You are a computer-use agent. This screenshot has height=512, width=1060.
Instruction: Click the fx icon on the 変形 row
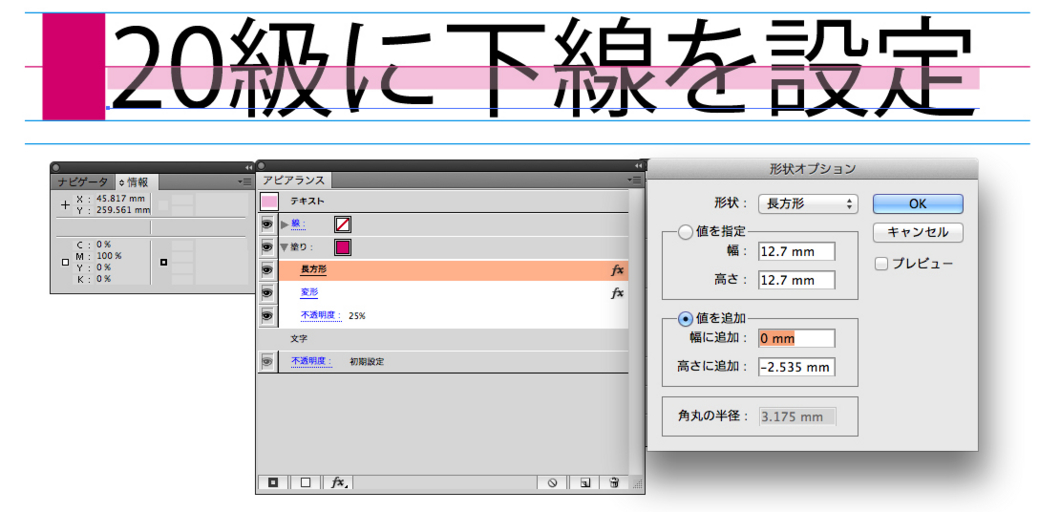[617, 293]
